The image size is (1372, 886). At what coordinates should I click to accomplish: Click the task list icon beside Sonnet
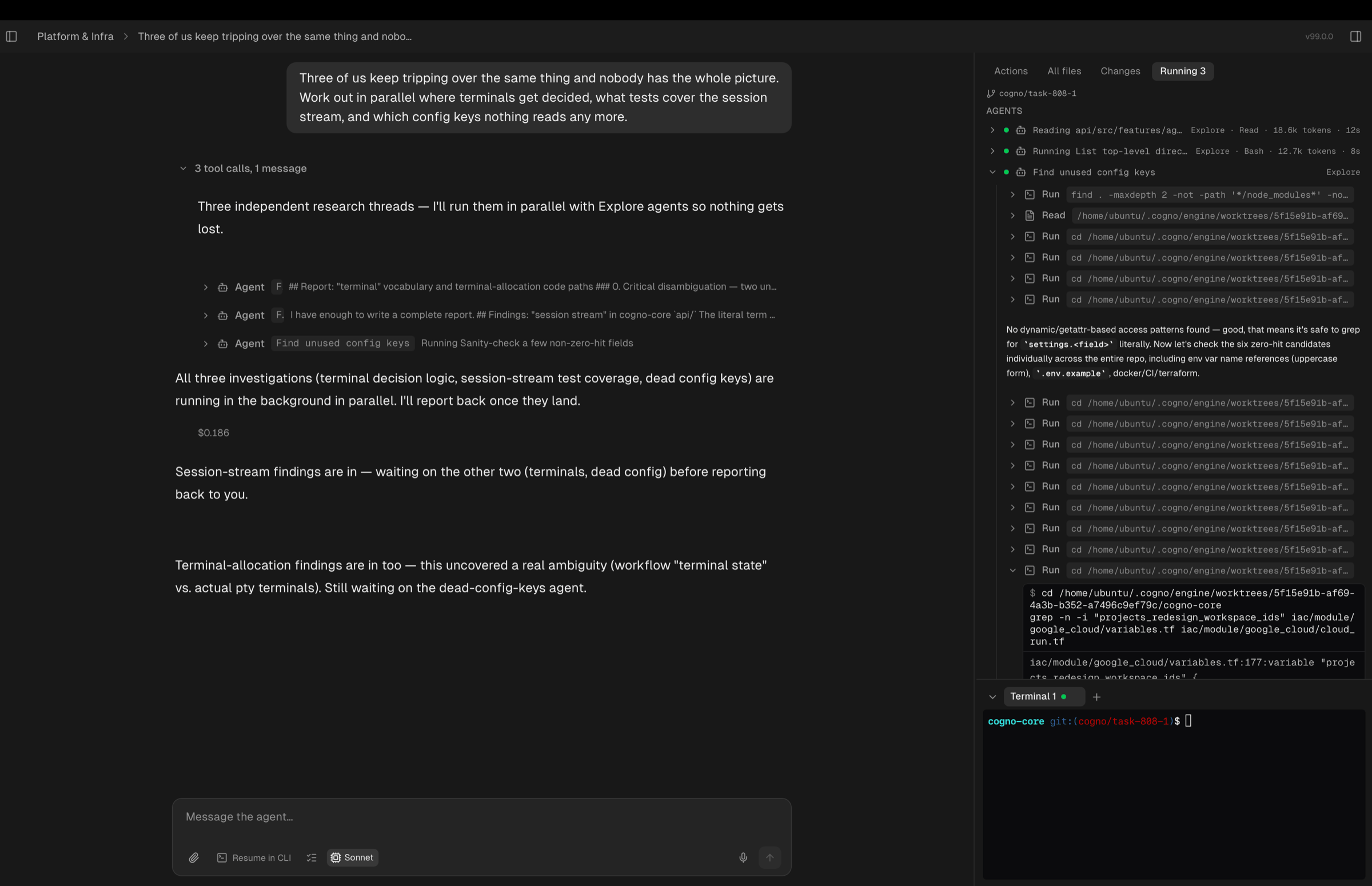coord(311,857)
